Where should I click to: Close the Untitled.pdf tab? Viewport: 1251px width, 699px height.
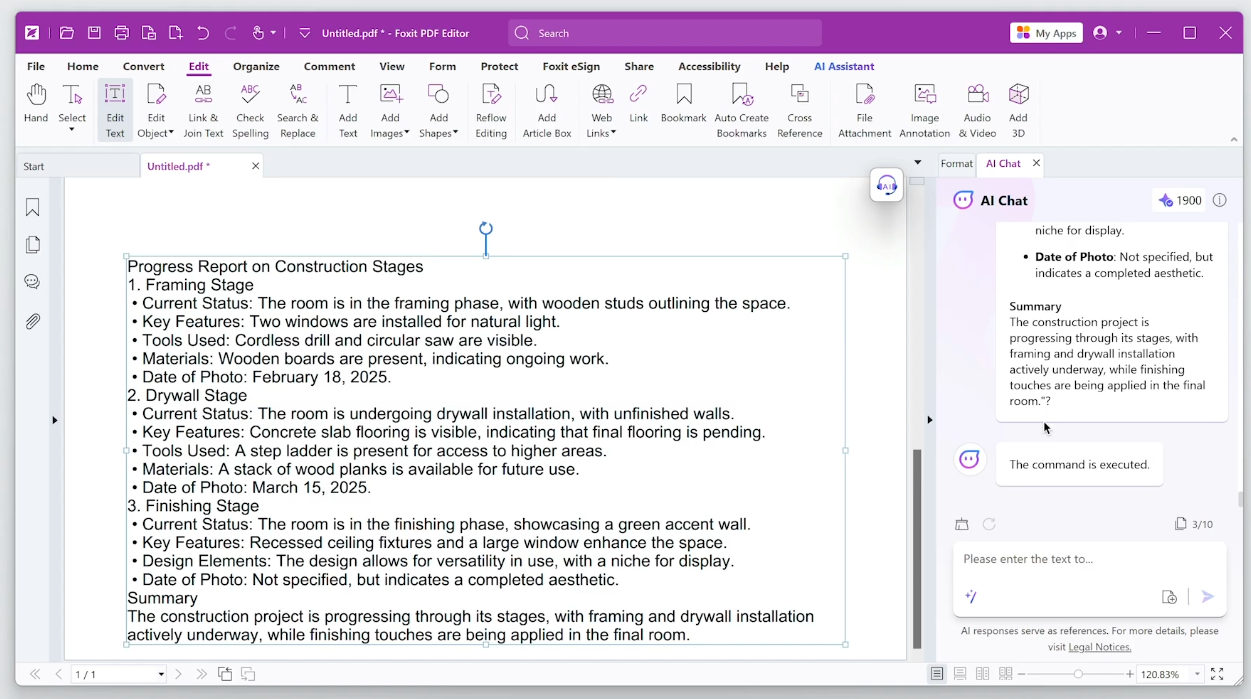click(x=256, y=166)
